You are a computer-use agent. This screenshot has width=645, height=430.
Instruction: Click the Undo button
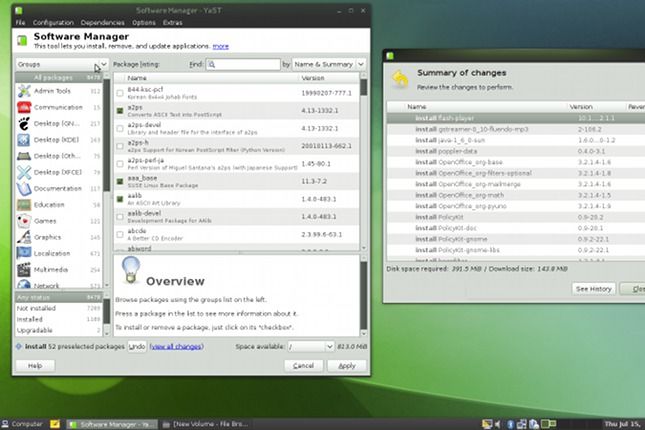(137, 347)
